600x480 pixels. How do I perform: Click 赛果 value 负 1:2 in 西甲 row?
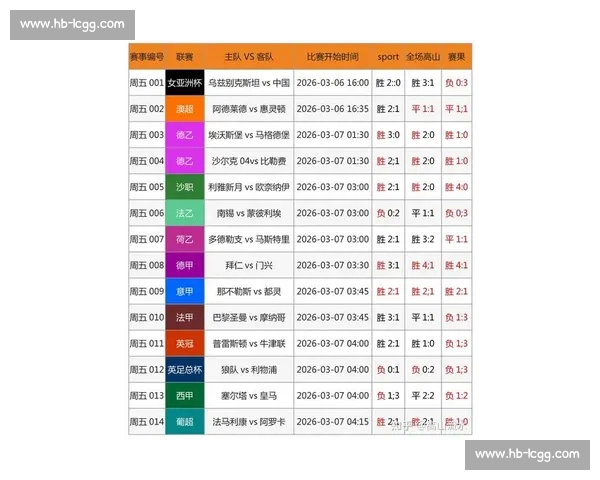457,395
